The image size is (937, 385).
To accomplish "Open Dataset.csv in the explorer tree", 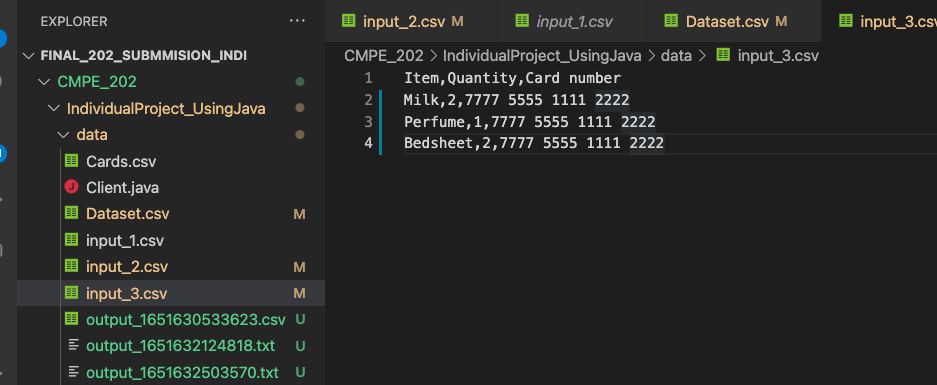I will tap(127, 214).
